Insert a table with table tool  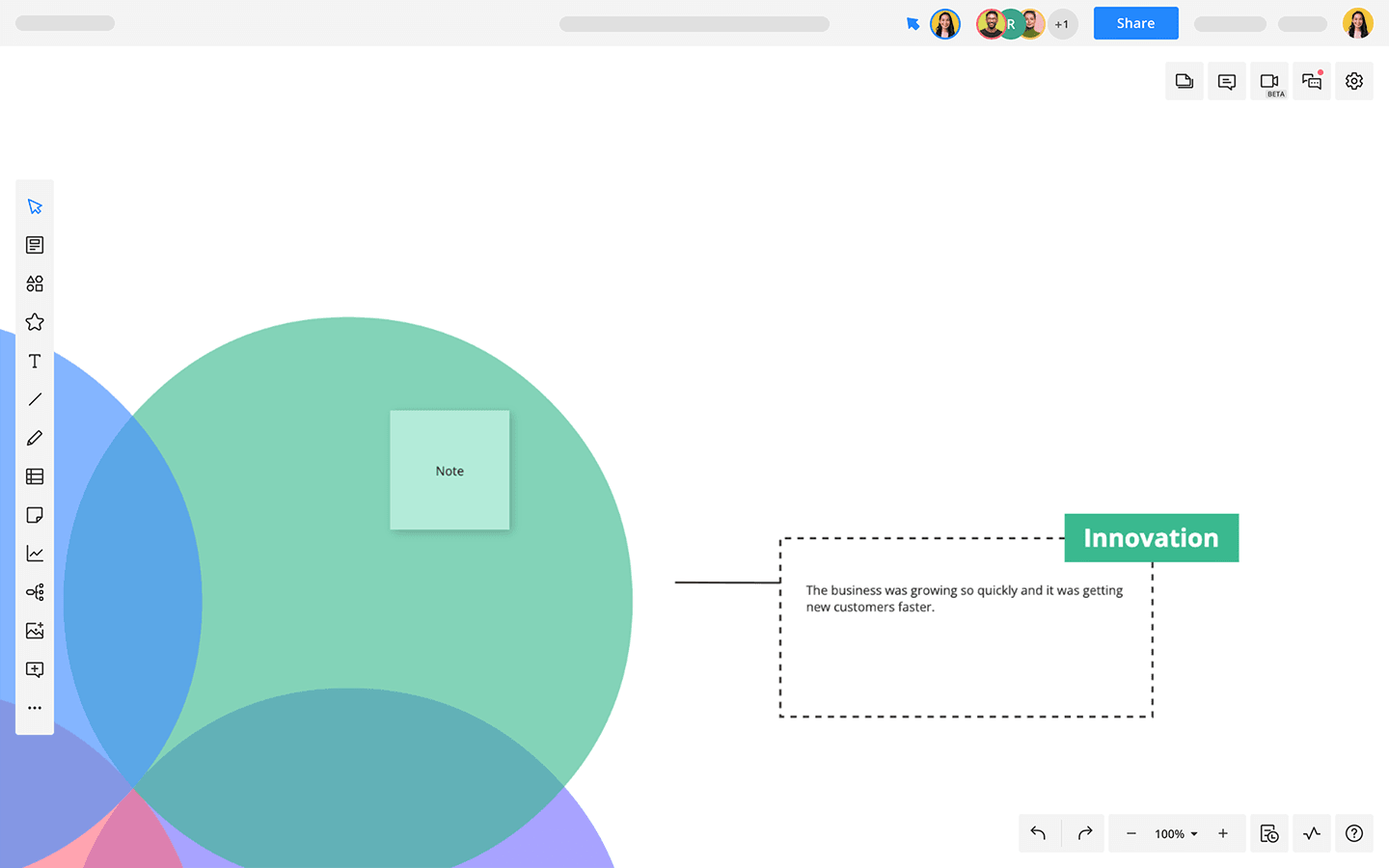(x=35, y=476)
